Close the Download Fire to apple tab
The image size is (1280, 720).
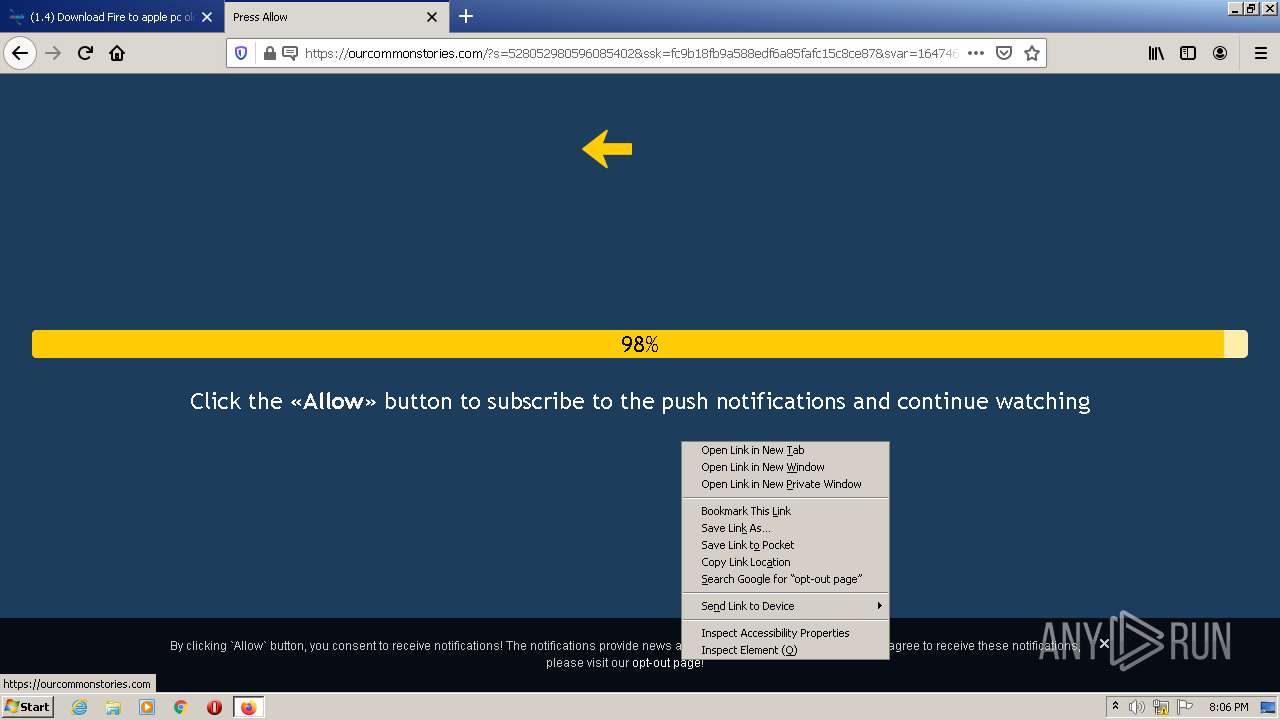(x=207, y=17)
